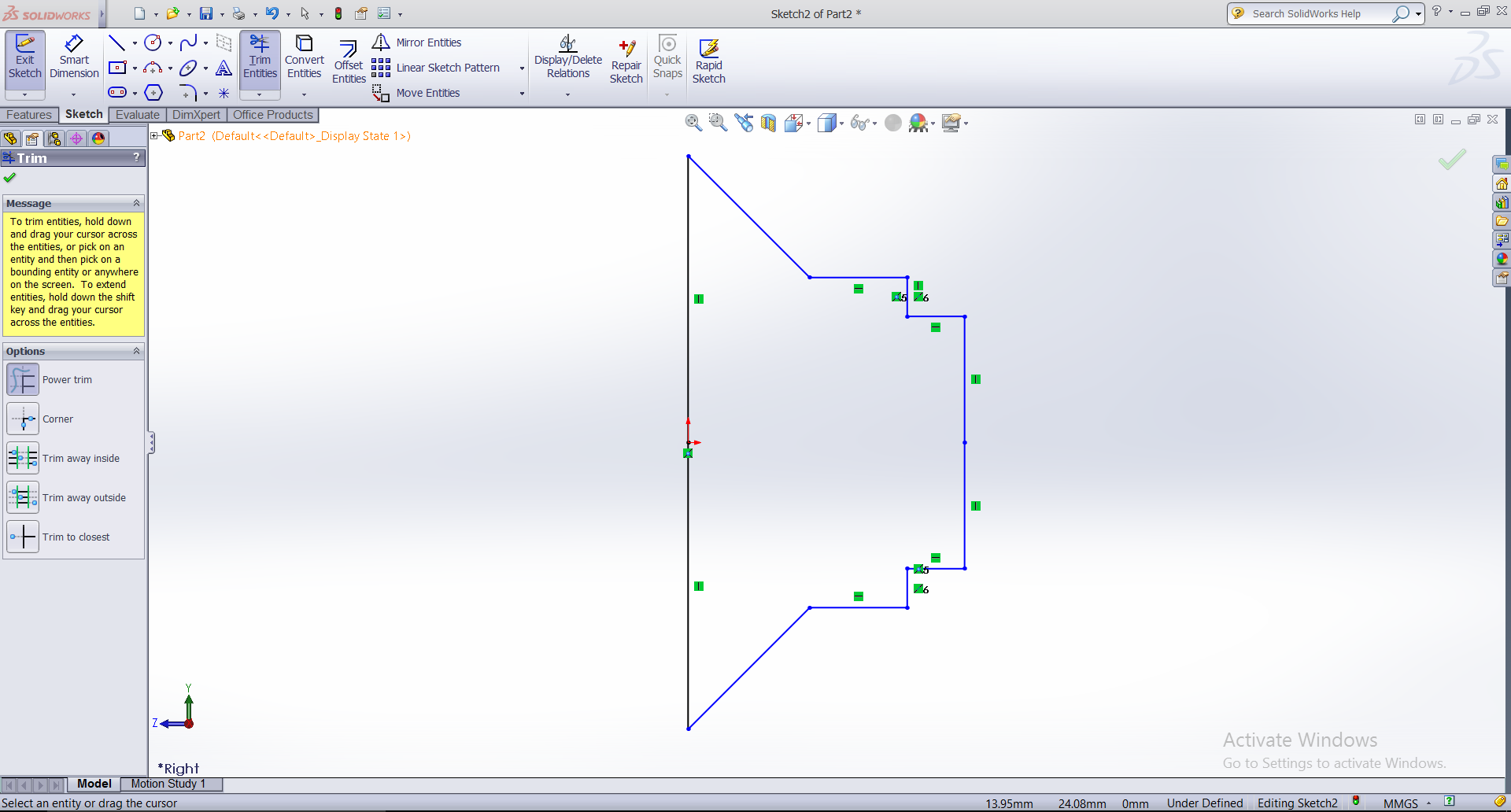Image resolution: width=1511 pixels, height=812 pixels.
Task: Click Offset Entities tool
Action: click(349, 61)
